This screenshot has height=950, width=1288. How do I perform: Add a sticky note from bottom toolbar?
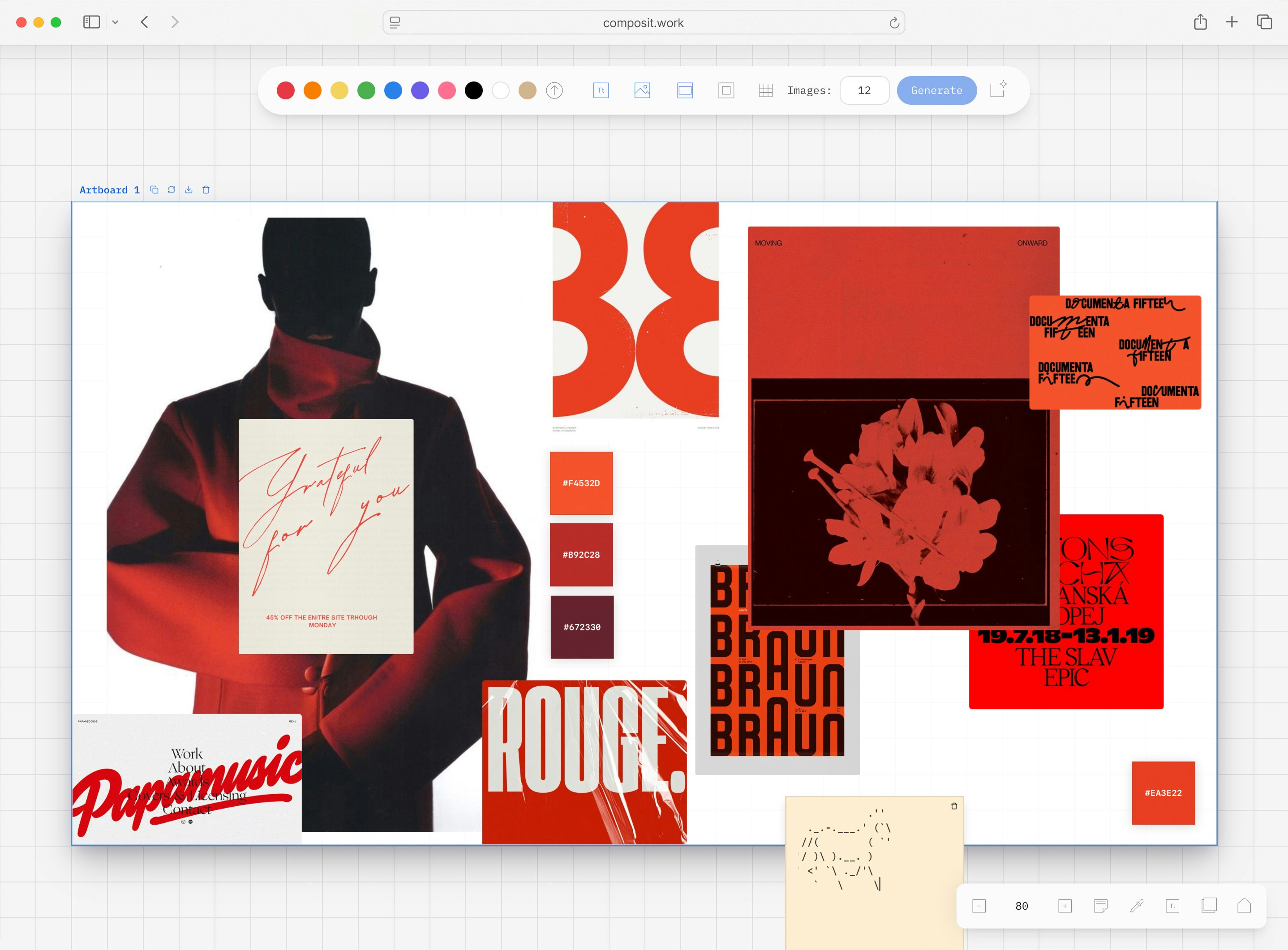pos(1101,906)
